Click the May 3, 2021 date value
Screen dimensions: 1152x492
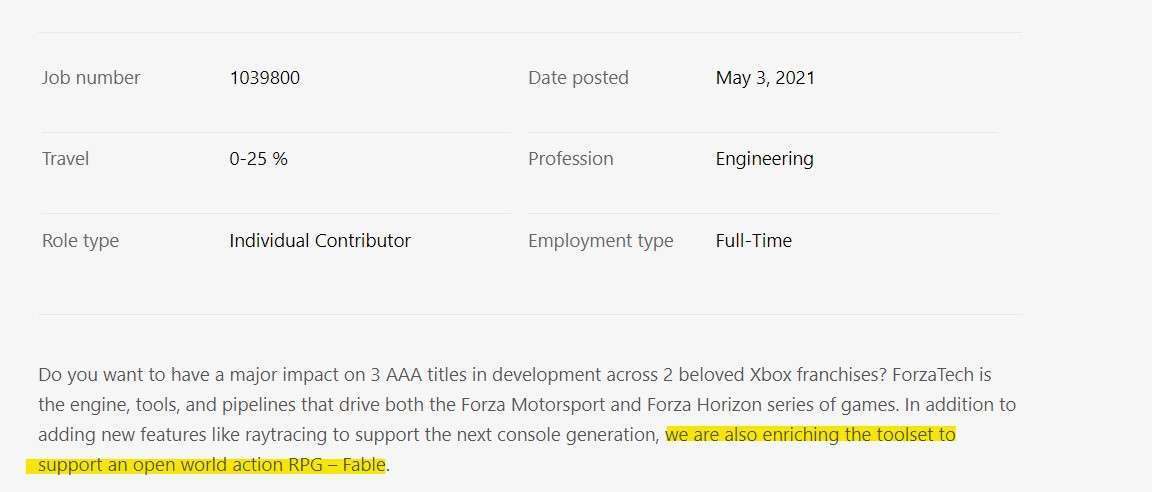pos(765,78)
